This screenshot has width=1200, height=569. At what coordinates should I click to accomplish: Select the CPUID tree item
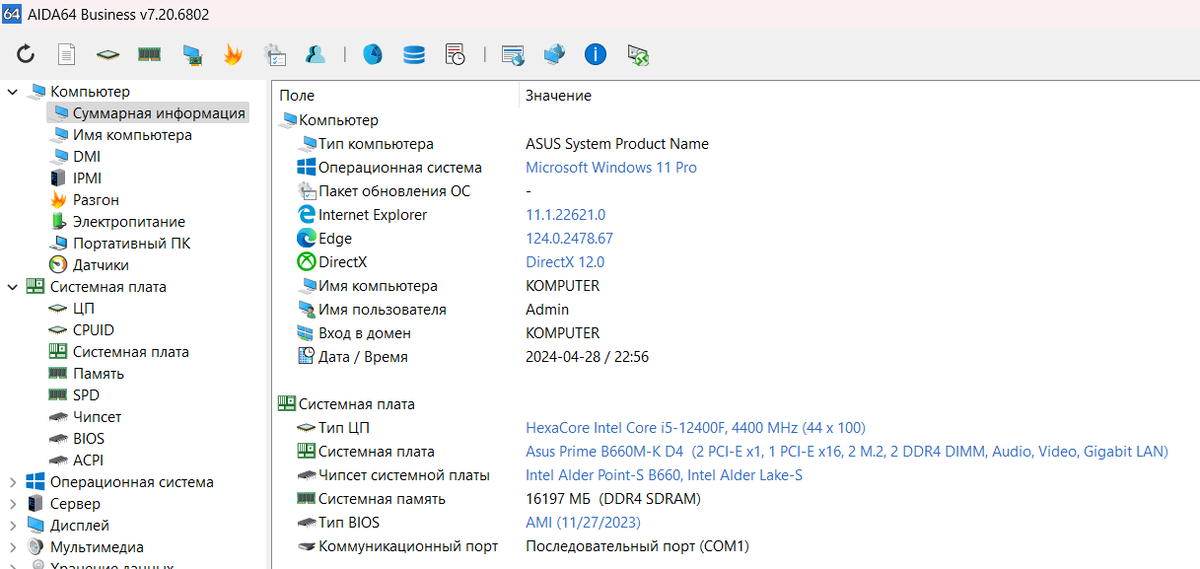pos(93,330)
